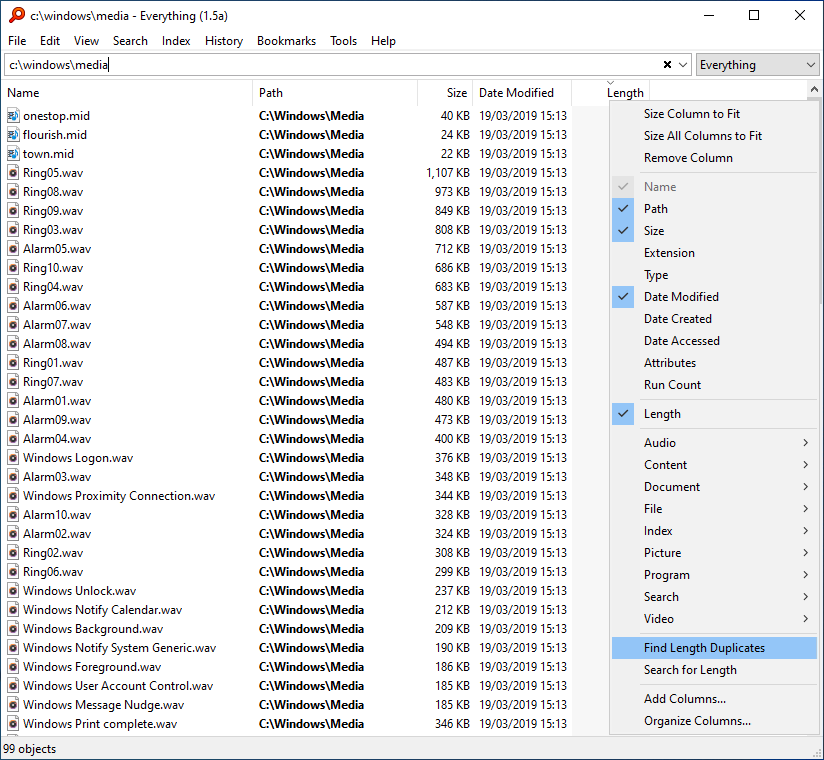Screen dimensions: 824x760
Task: Expand the Content submenu
Action: 714,465
